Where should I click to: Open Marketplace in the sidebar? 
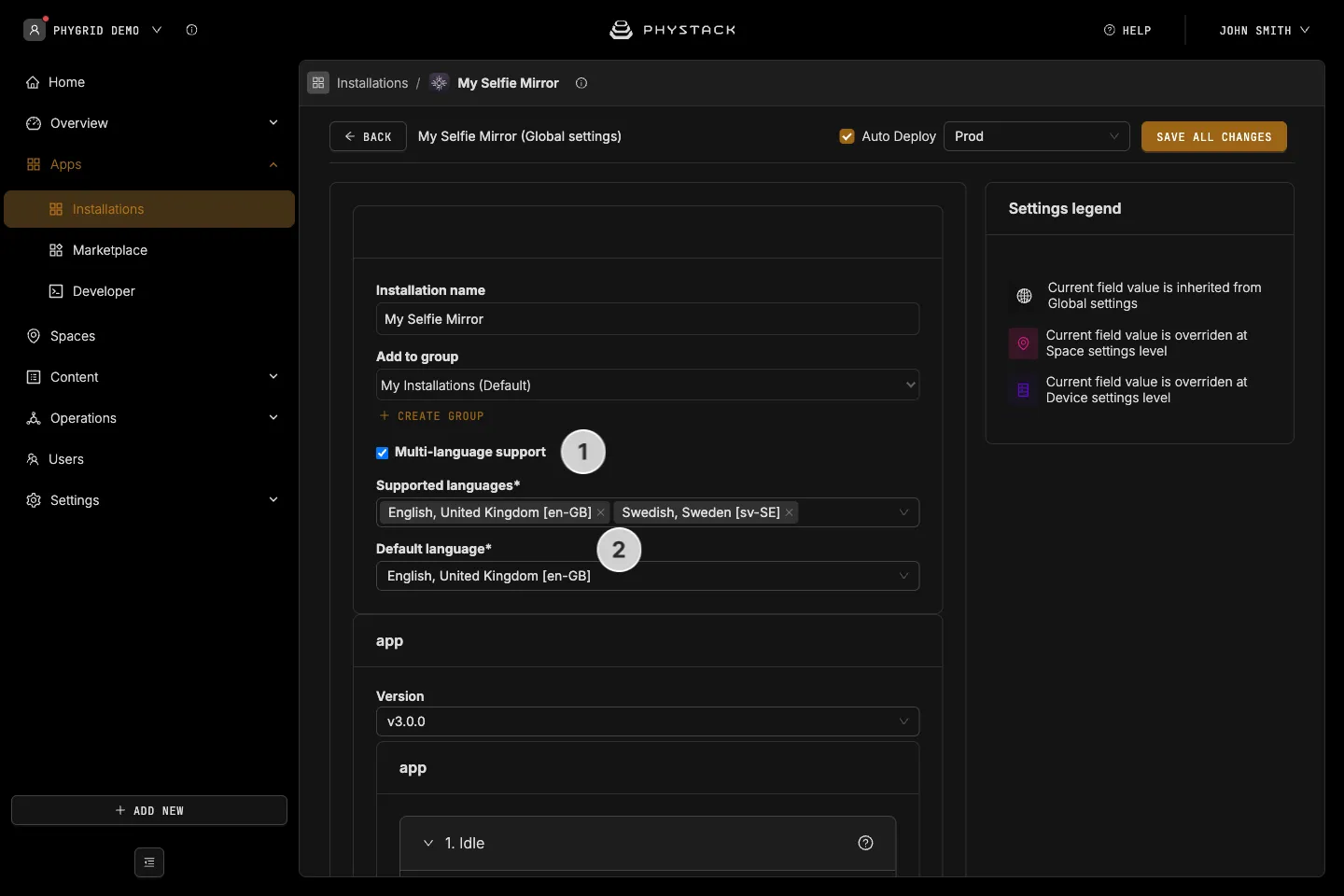pos(149,250)
